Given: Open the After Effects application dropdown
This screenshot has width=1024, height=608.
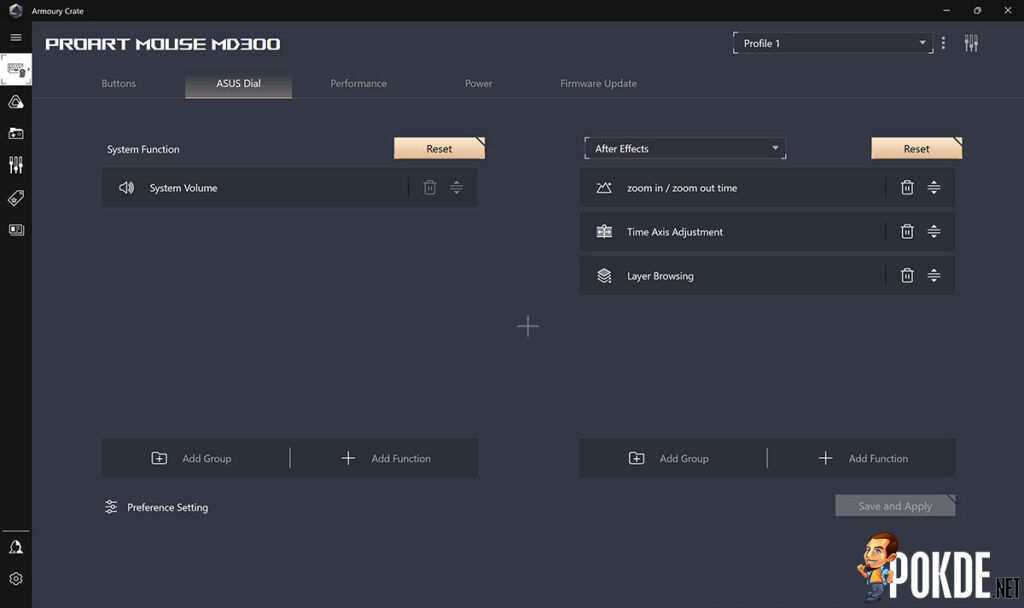Looking at the screenshot, I should tap(685, 148).
